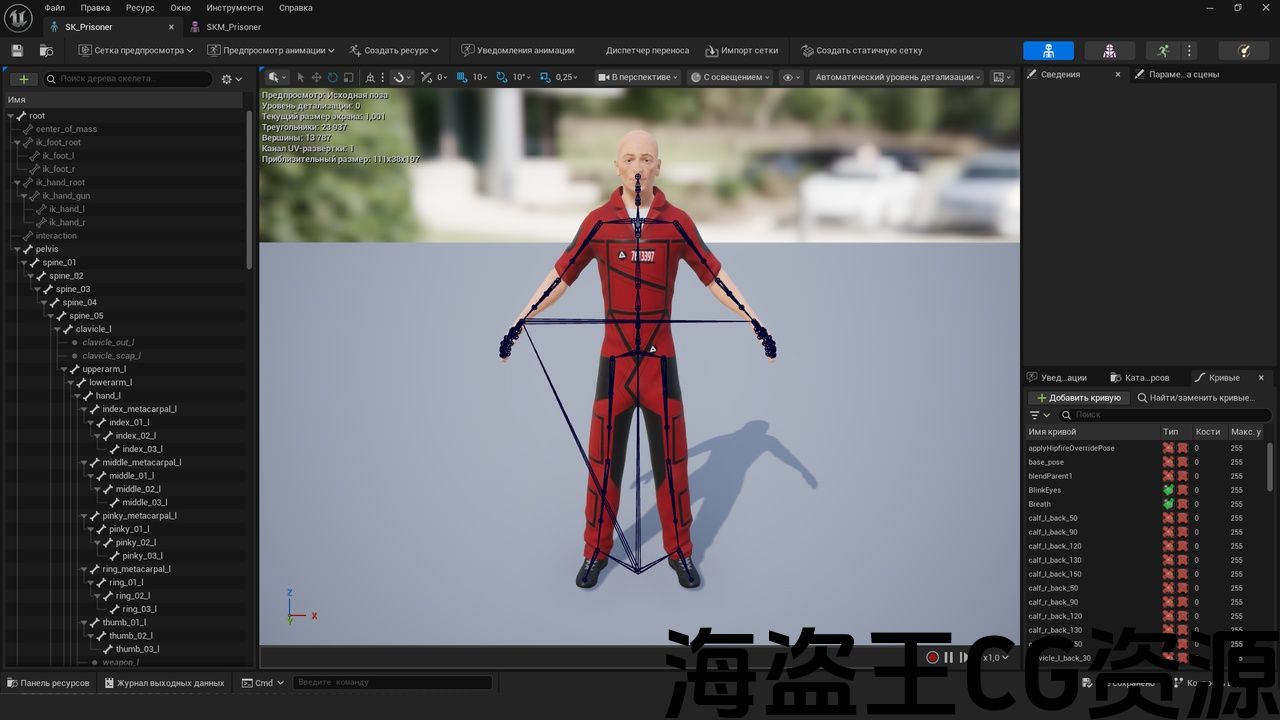Open the Animation editor mode icon
Viewport: 1280px width, 720px height.
[x=1162, y=50]
